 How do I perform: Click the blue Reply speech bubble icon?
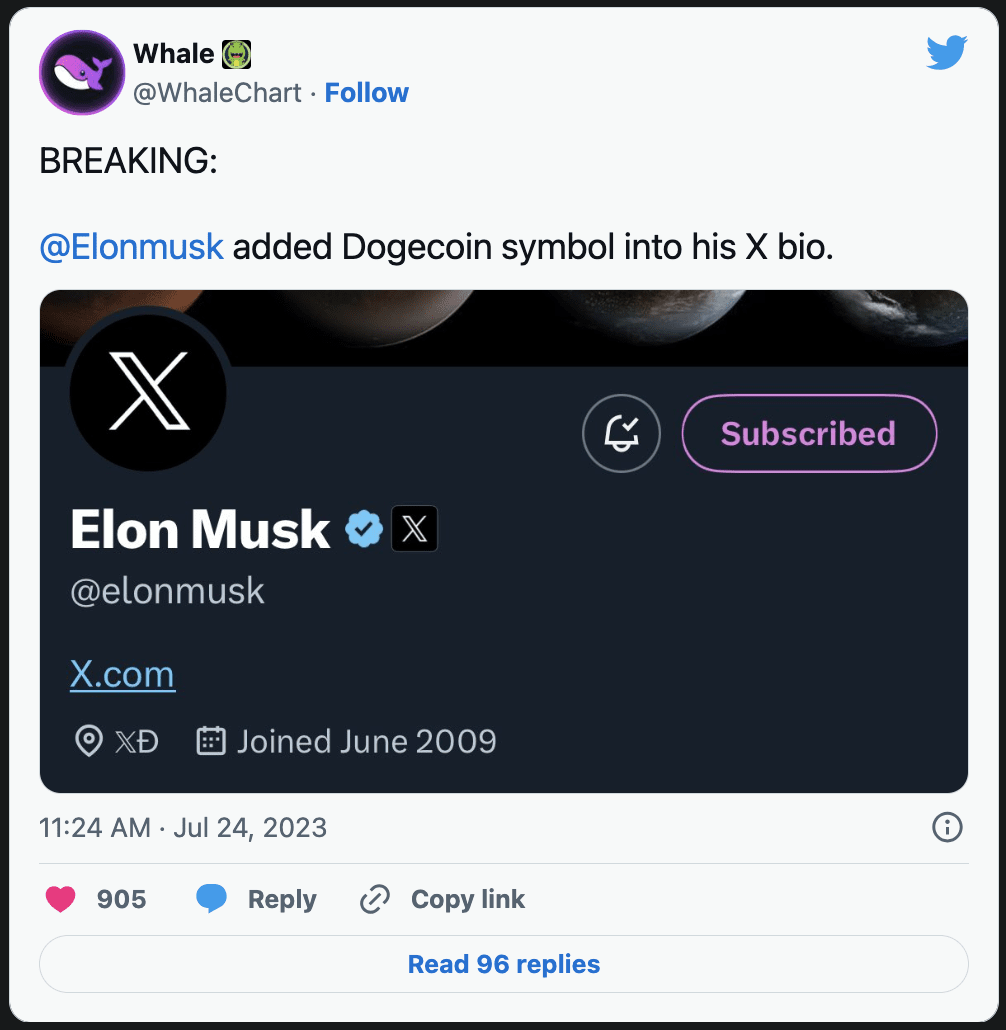tap(212, 899)
